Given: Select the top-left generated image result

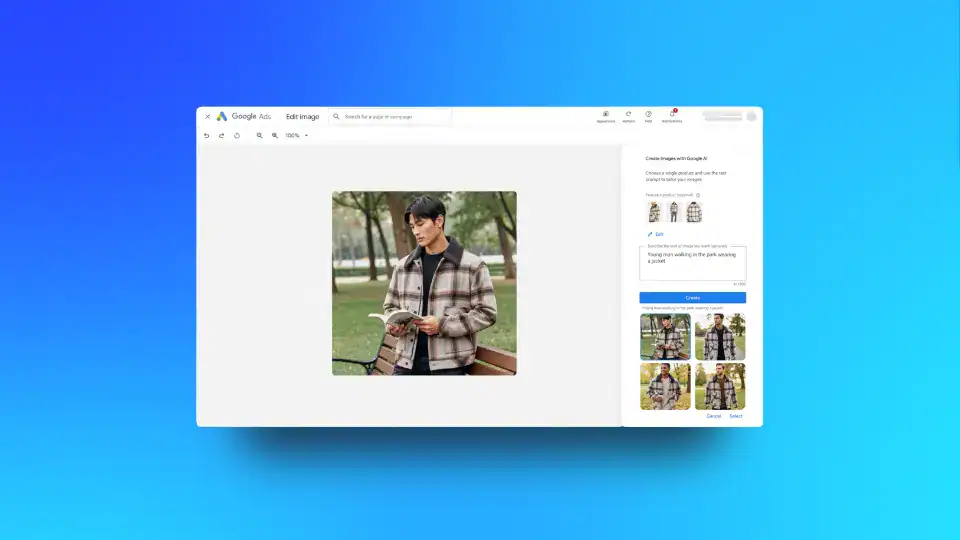Looking at the screenshot, I should [x=666, y=337].
